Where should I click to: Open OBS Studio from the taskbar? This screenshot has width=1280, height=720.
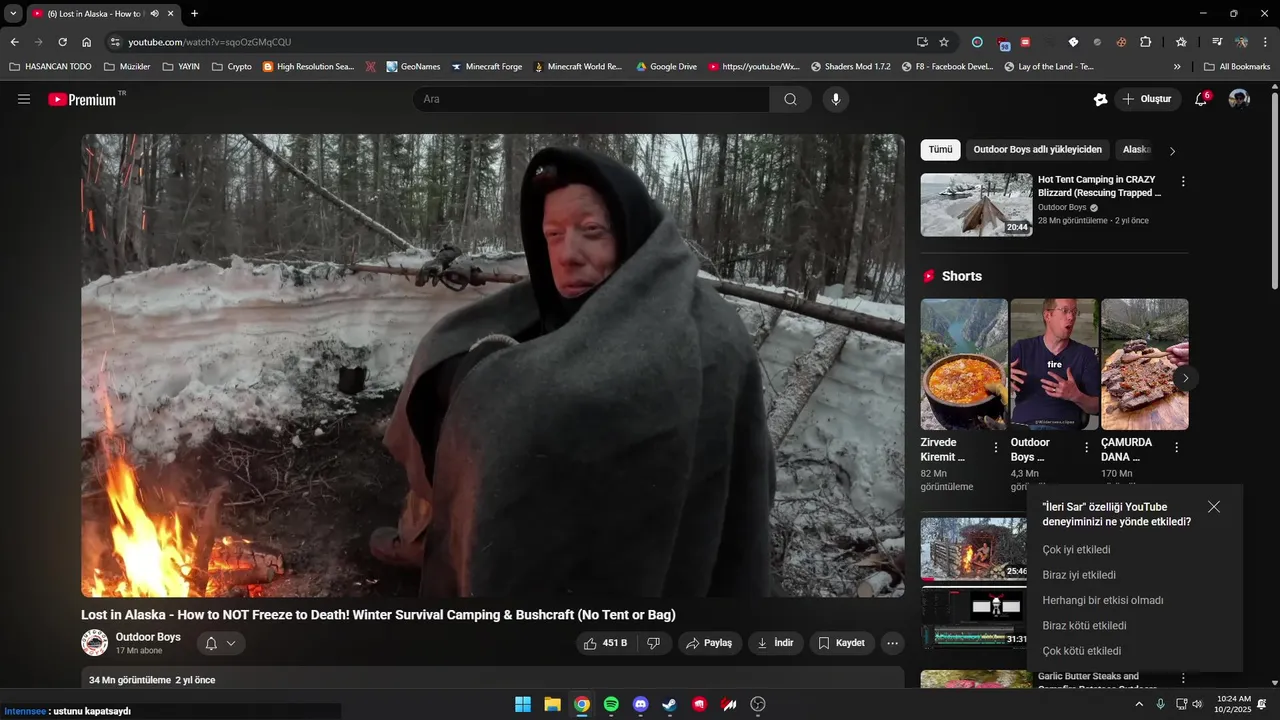click(758, 704)
